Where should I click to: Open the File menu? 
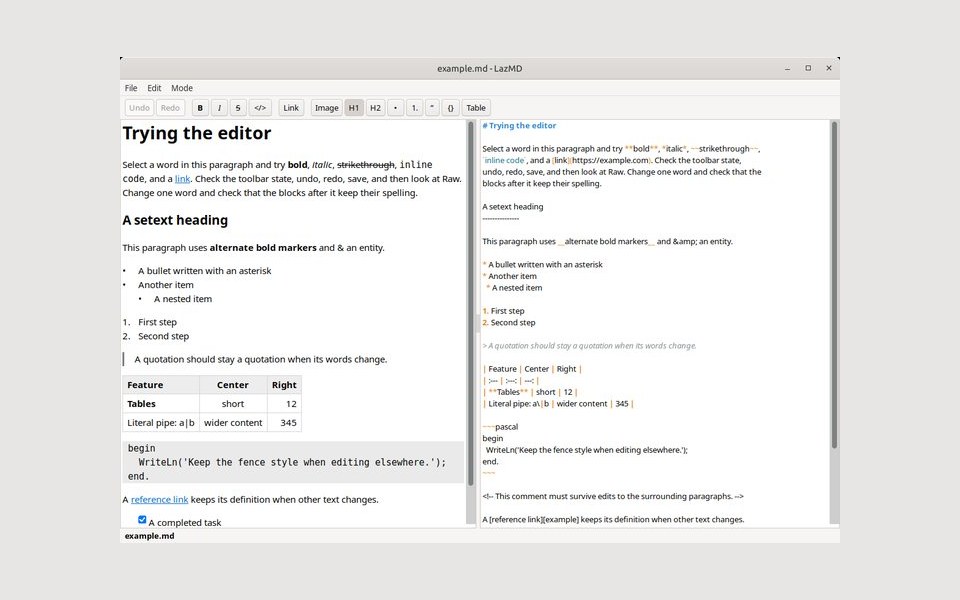pyautogui.click(x=131, y=88)
